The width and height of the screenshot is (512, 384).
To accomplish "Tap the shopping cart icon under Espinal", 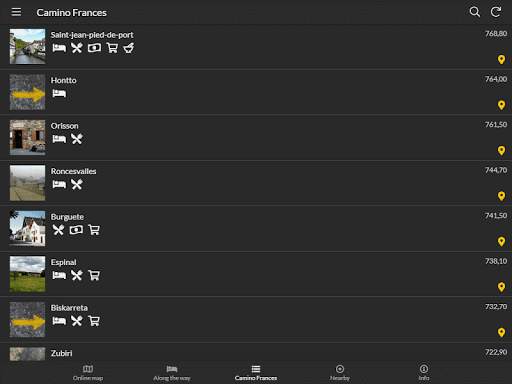I will [94, 275].
